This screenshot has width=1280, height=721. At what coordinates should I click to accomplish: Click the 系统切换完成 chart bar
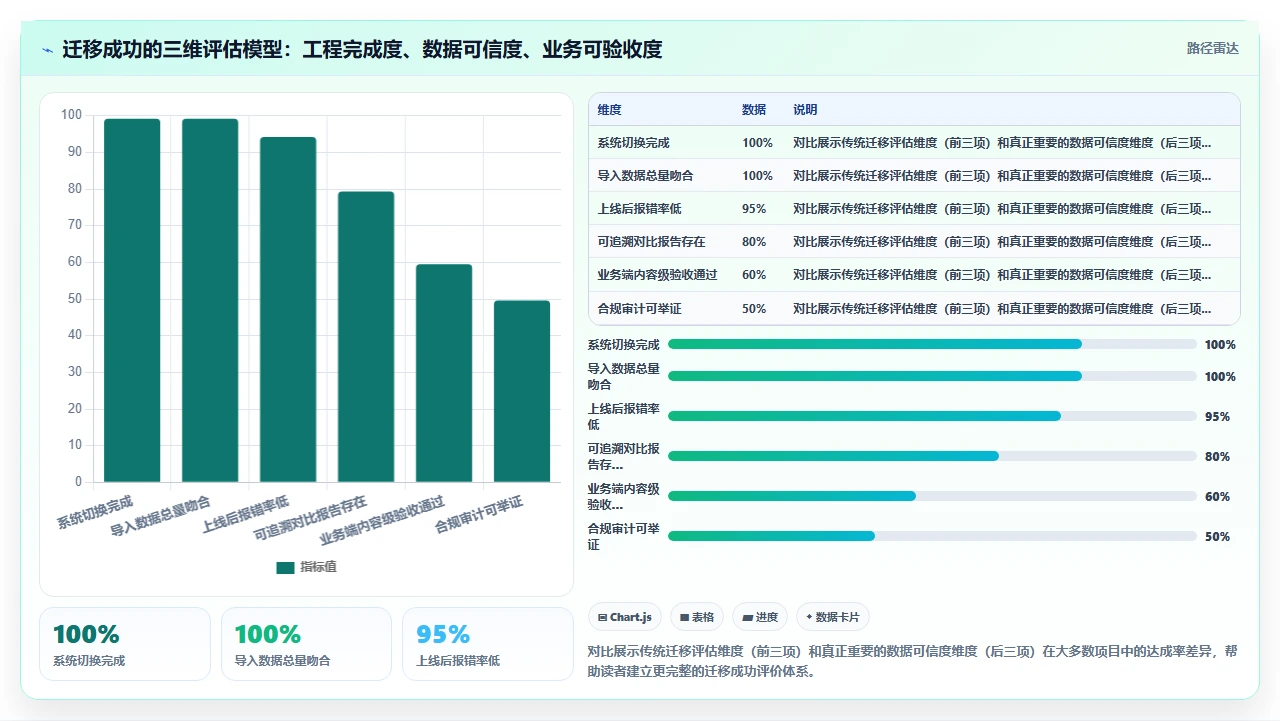[132, 300]
